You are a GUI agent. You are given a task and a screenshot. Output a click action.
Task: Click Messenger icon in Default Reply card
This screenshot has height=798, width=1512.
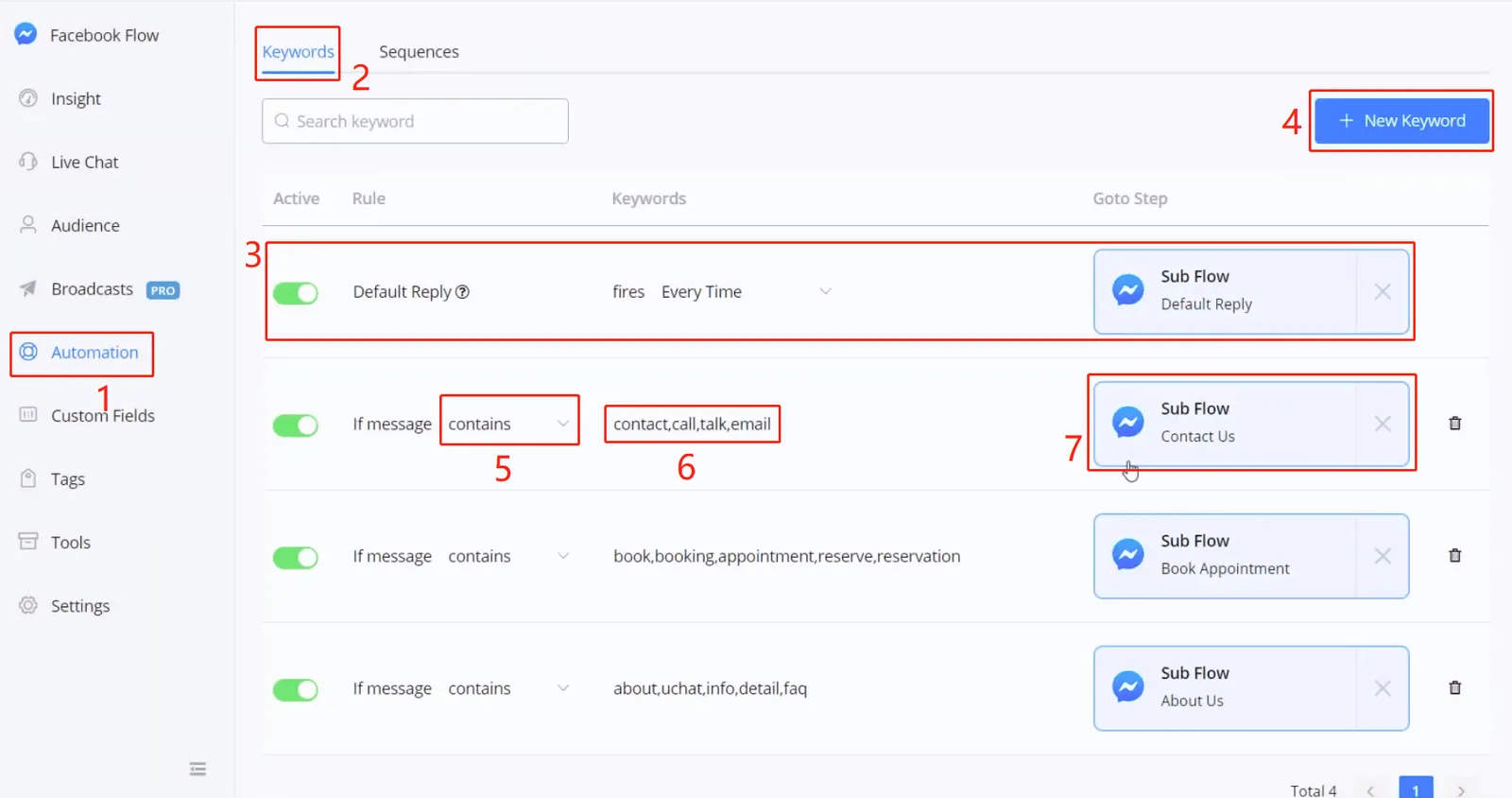point(1128,289)
